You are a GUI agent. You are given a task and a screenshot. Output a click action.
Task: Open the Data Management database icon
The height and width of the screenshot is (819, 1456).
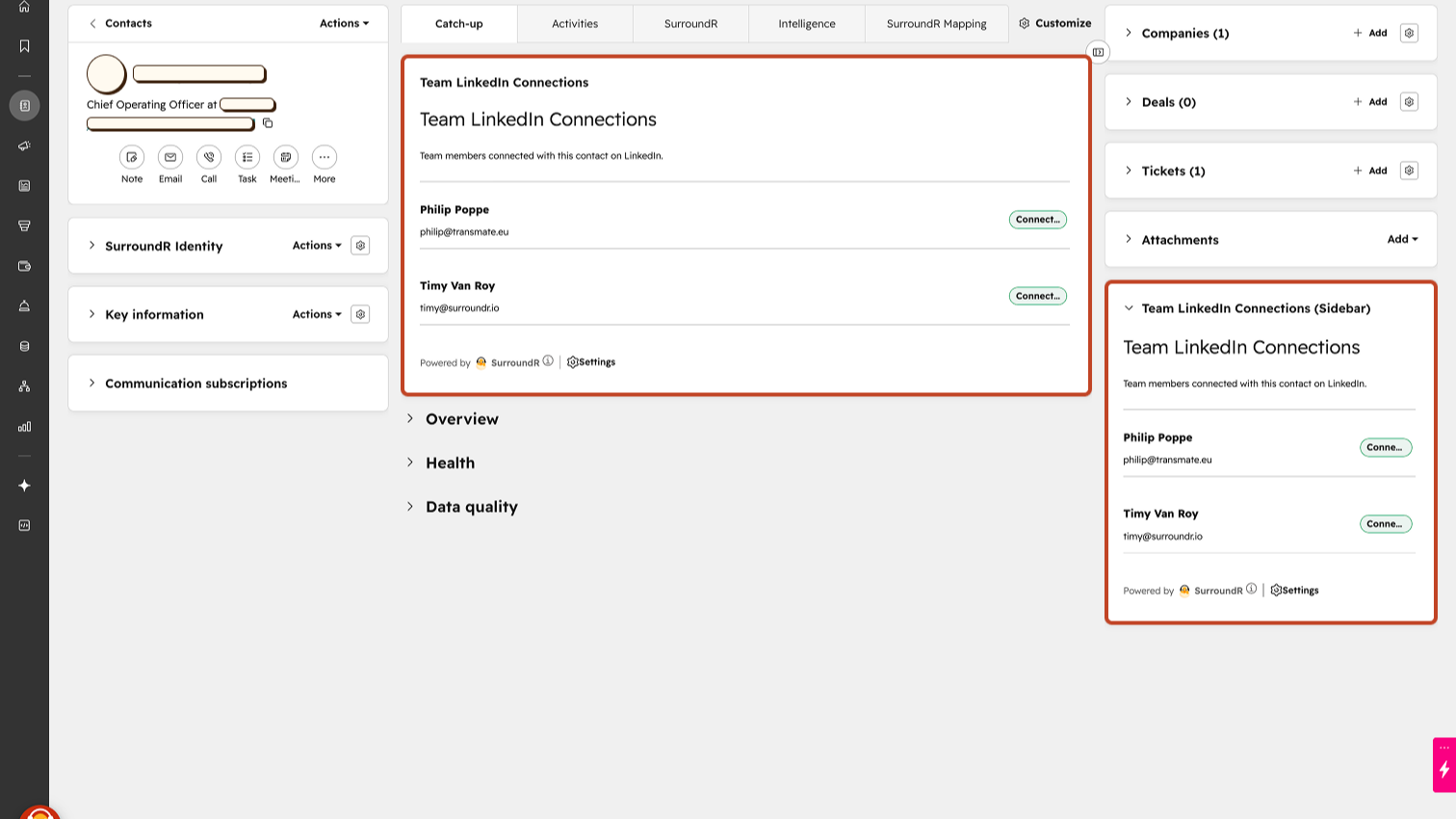tap(24, 346)
